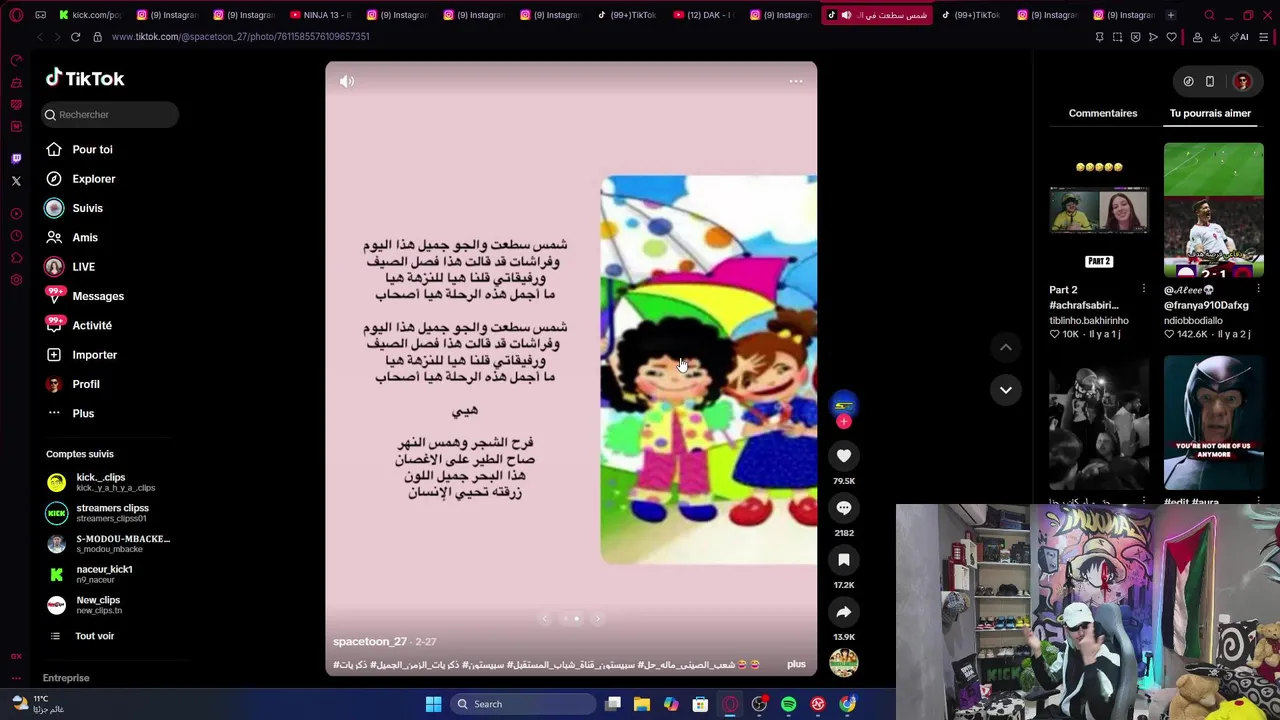This screenshot has height=720, width=1280.
Task: Open Opera downloads icon in the toolbar
Action: click(1215, 37)
